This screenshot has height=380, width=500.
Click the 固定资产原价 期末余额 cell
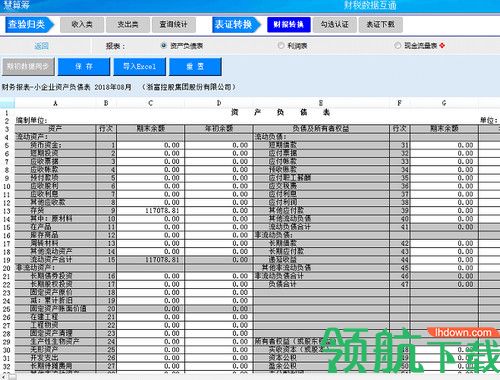150,292
